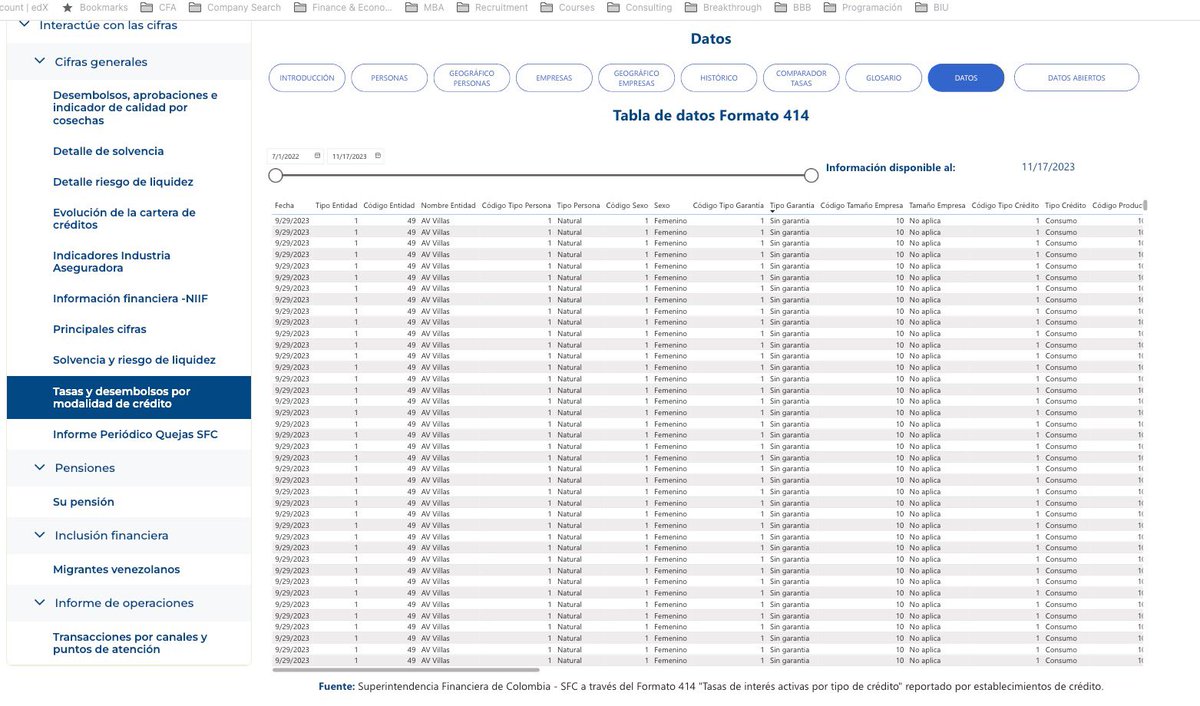Collapse the Informe de operaciones section
The height and width of the screenshot is (706, 1200).
pos(40,603)
